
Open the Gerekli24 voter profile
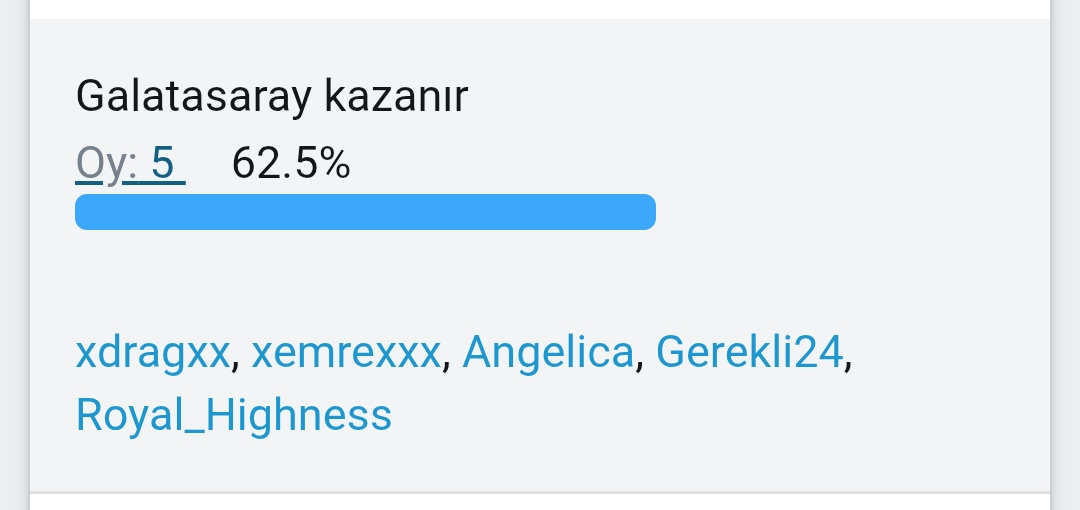click(x=750, y=353)
